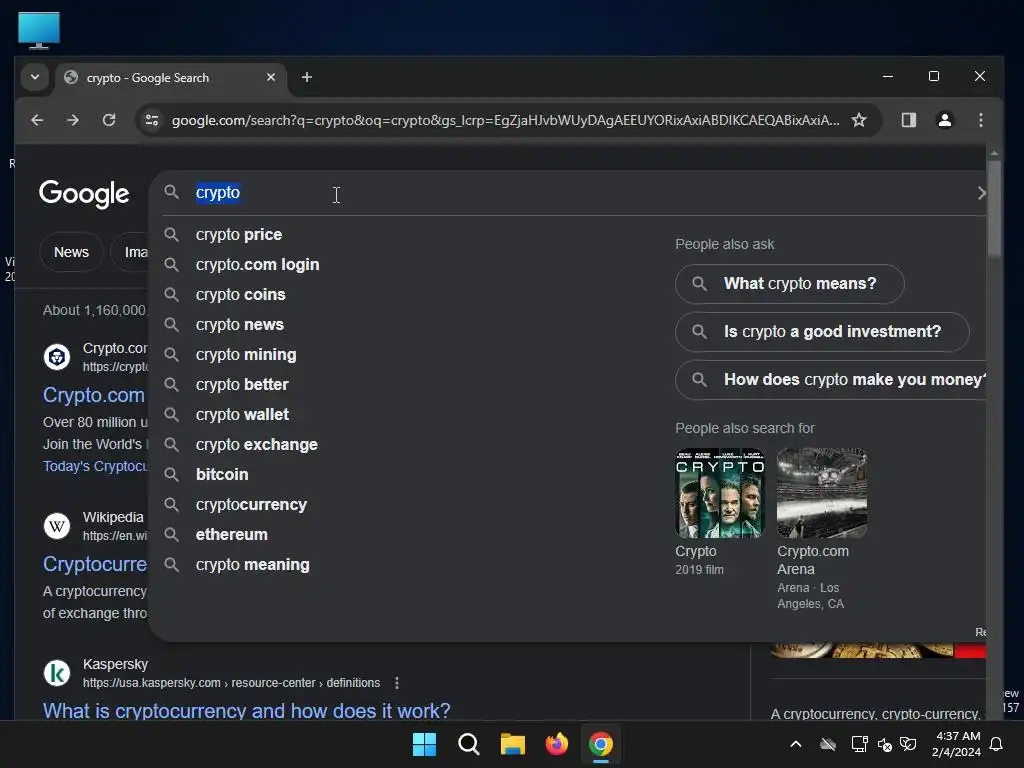Click Chrome icon in taskbar

click(x=601, y=744)
